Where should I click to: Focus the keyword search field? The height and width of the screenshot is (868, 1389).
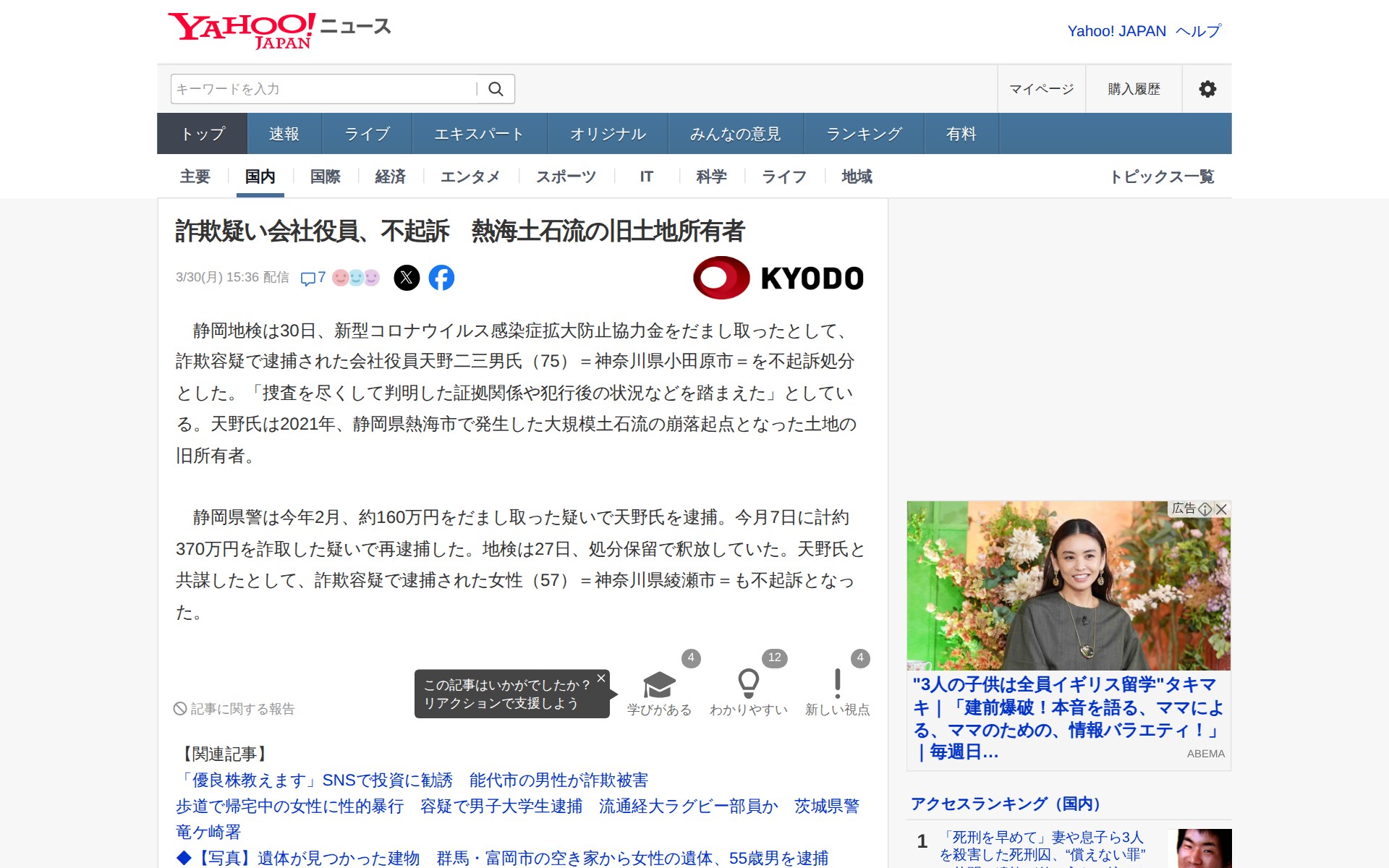tap(322, 89)
